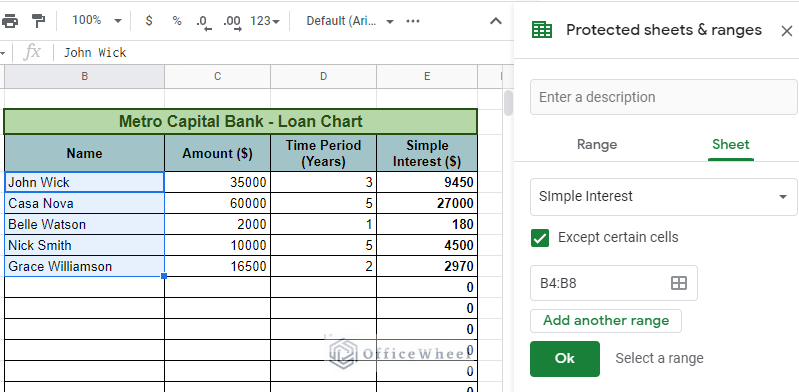Select column B header
This screenshot has height=392, width=799.
pos(85,76)
